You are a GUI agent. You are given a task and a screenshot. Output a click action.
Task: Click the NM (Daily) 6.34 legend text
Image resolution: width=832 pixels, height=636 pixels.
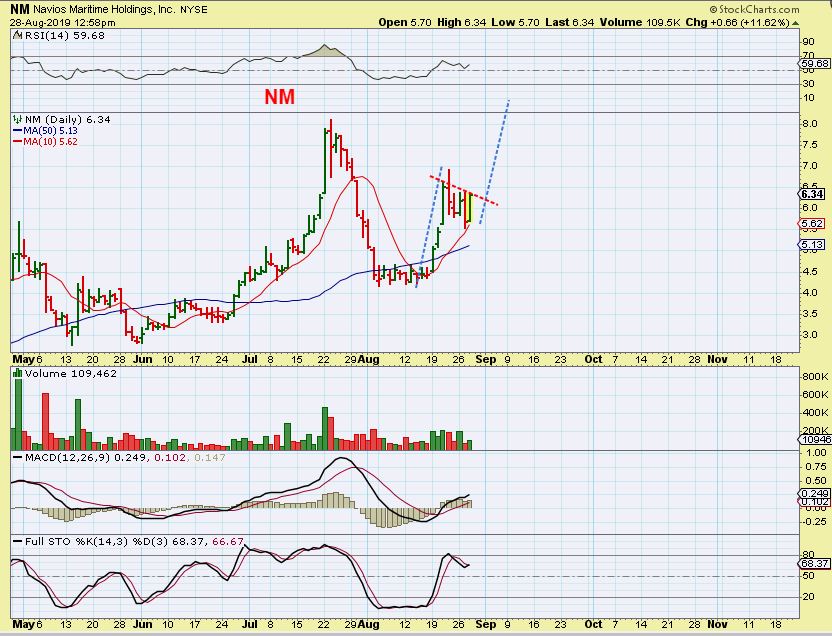[x=67, y=119]
